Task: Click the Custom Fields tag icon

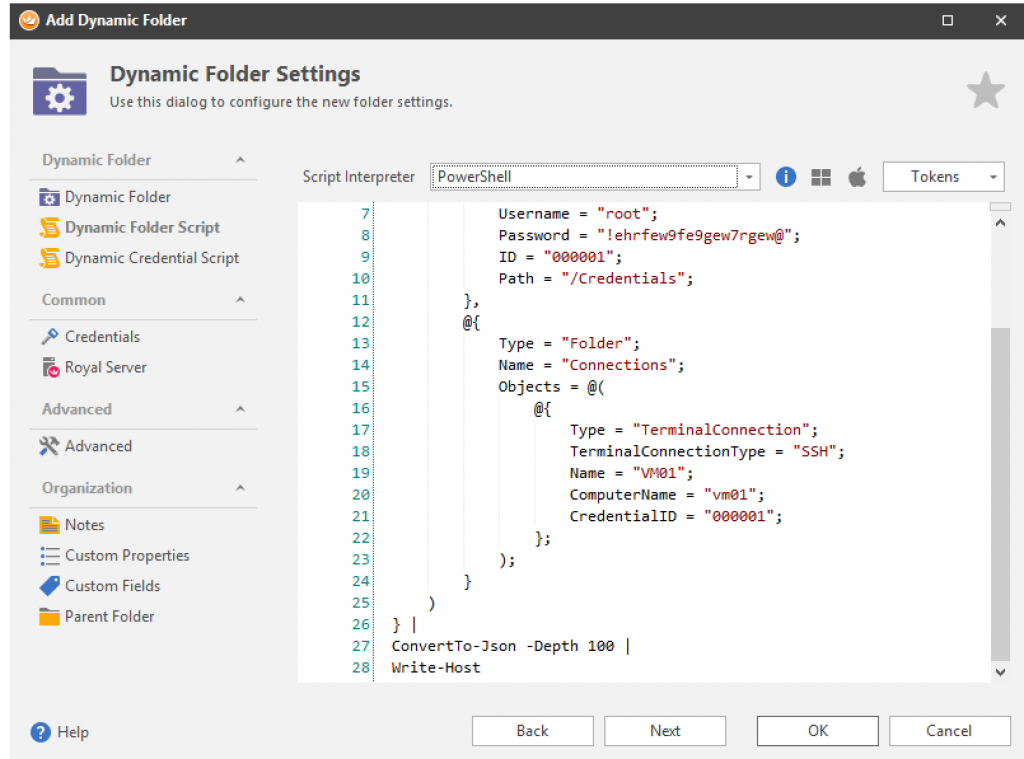Action: [x=50, y=586]
